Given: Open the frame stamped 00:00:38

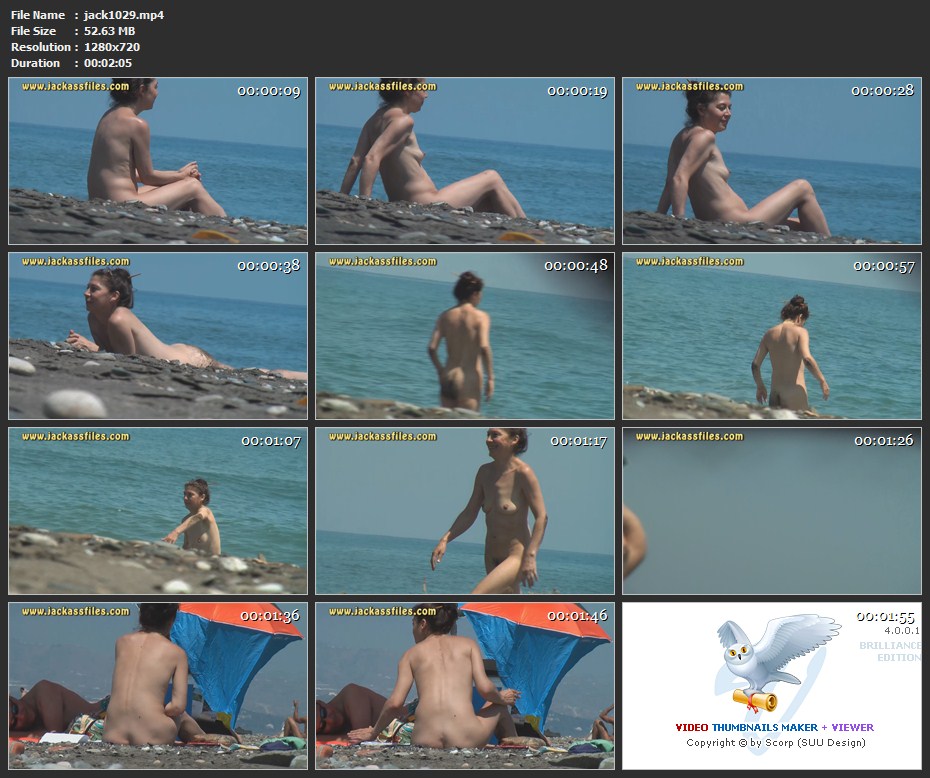Looking at the screenshot, I should tap(158, 336).
